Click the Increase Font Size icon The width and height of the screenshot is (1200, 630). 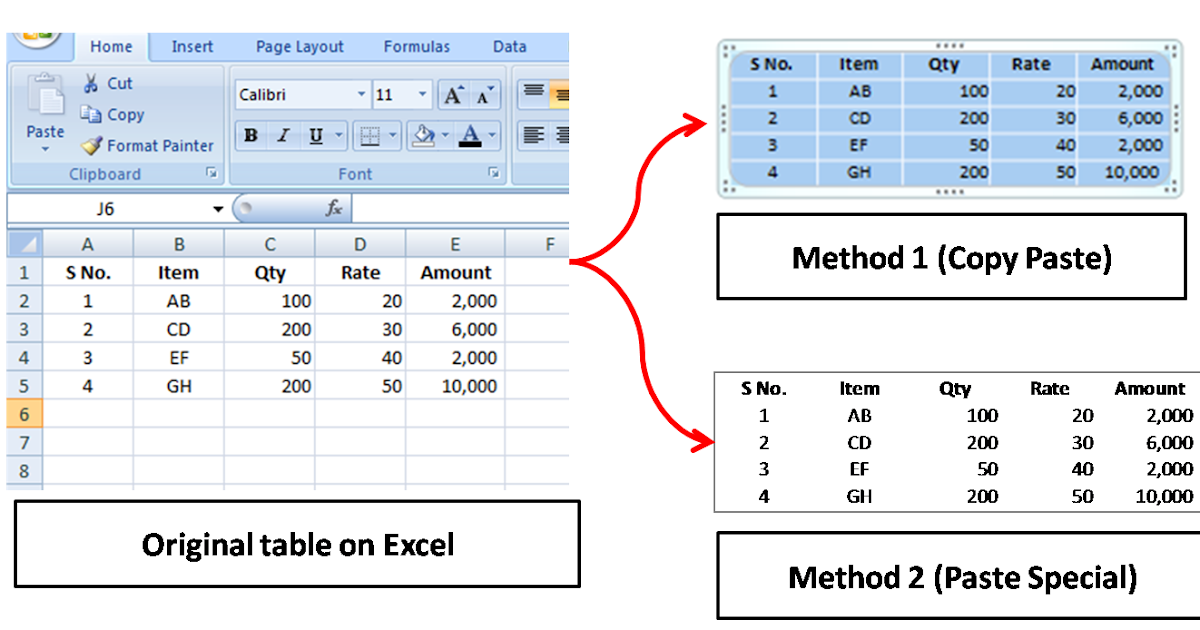[452, 92]
